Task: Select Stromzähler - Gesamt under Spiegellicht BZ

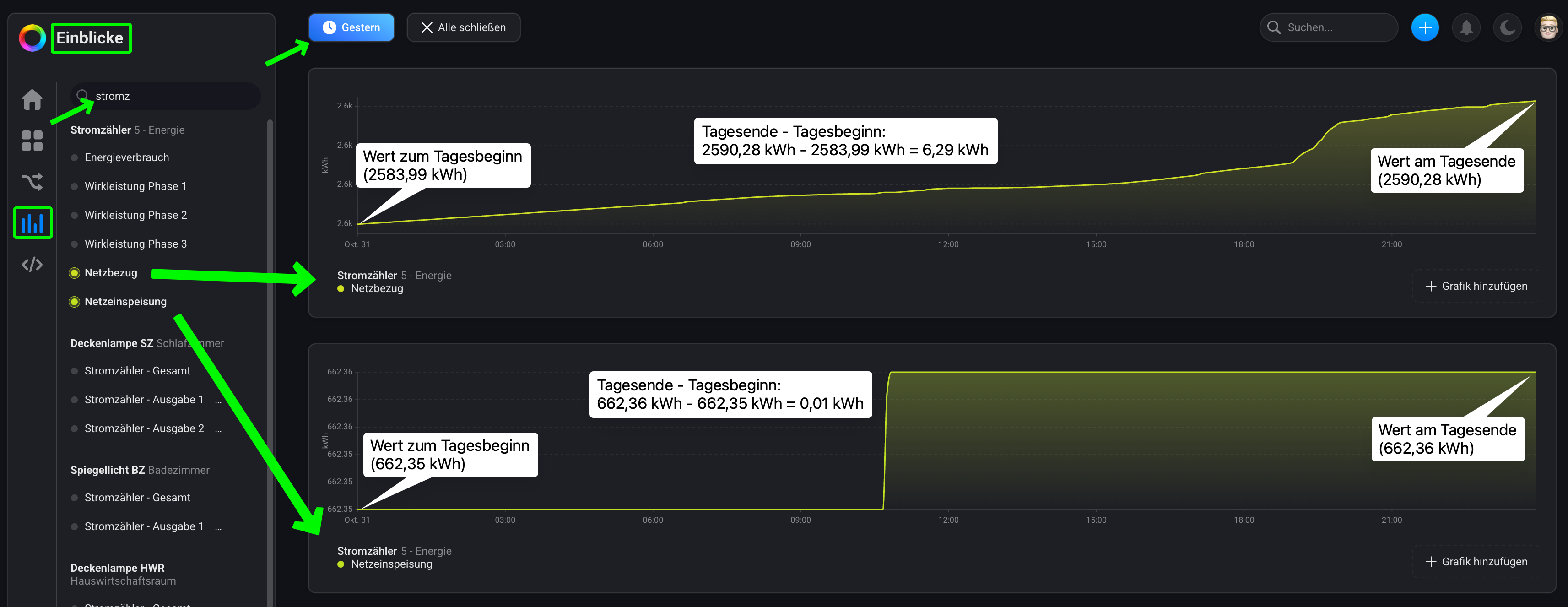Action: [137, 498]
